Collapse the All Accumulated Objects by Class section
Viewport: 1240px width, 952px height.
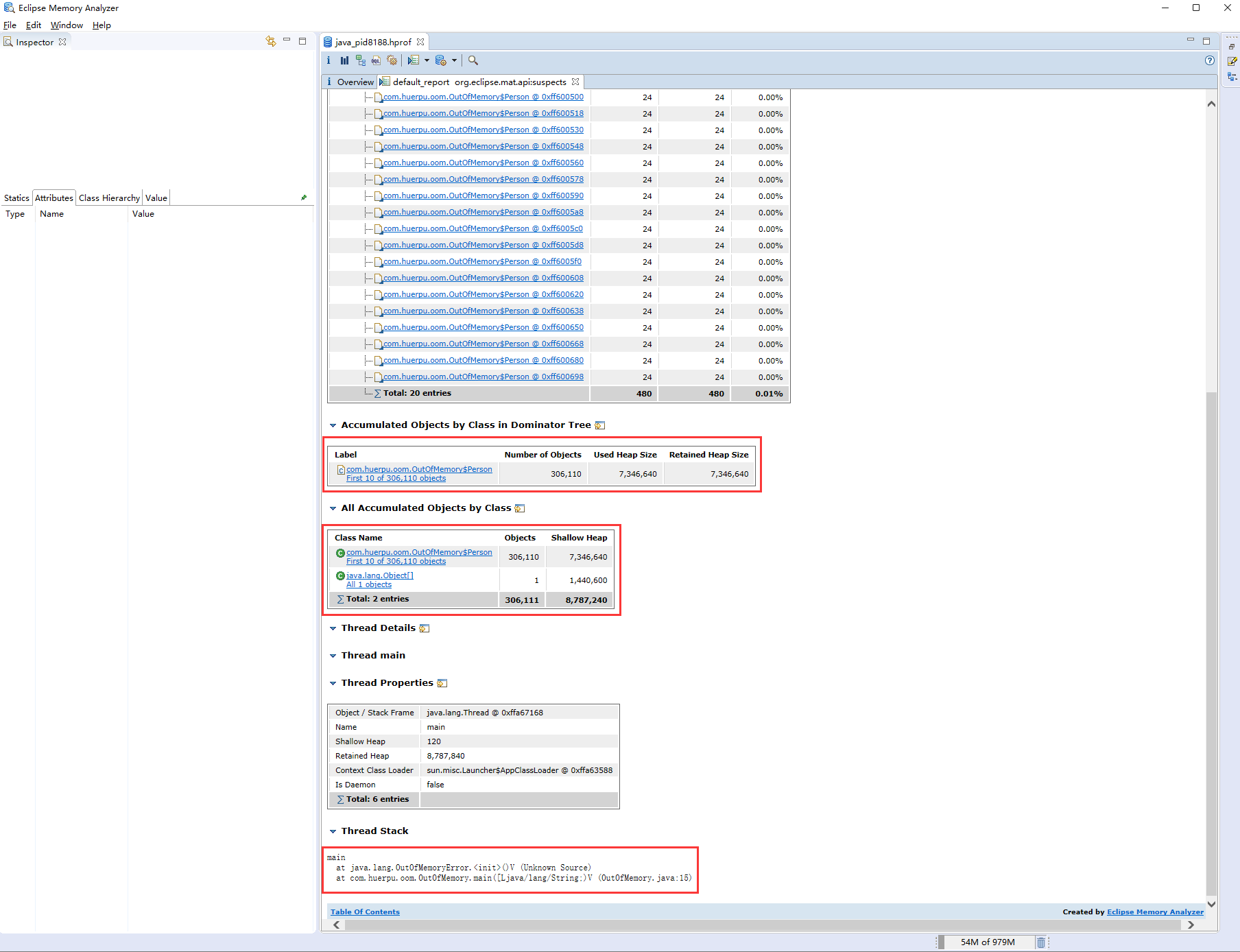pyautogui.click(x=333, y=508)
